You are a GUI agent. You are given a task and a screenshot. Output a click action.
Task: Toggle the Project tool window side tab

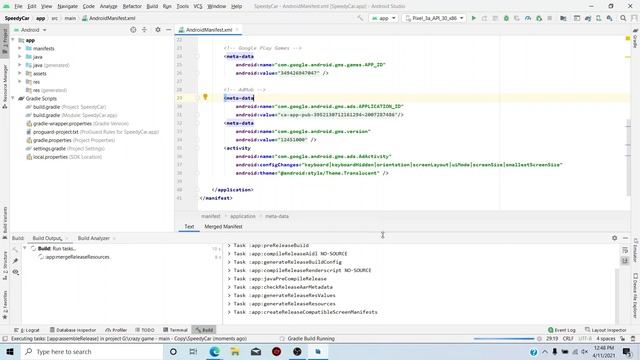[4, 41]
